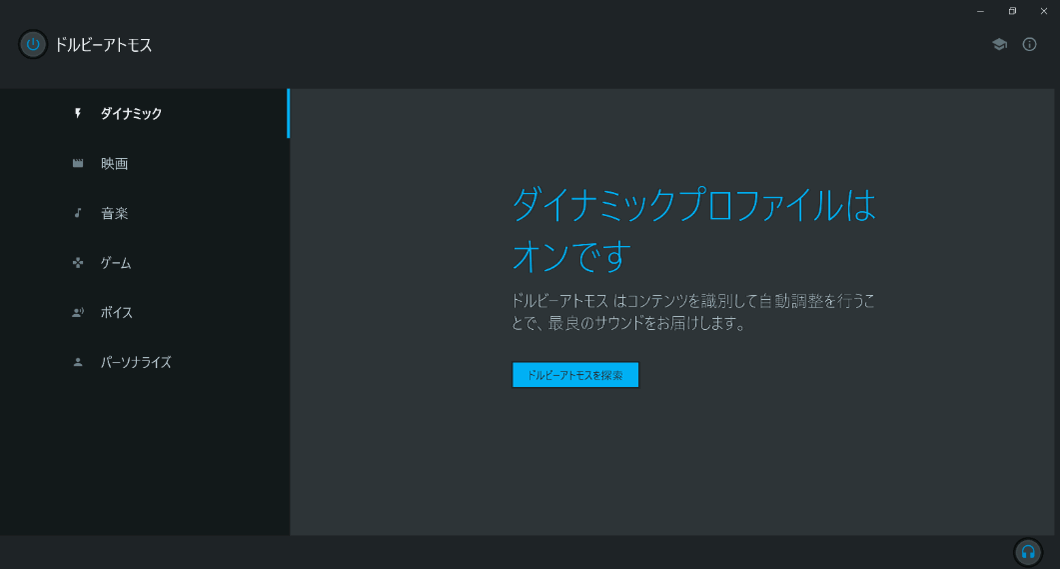Select the ゲーム gamepad icon
The height and width of the screenshot is (569, 1060).
(x=78, y=263)
